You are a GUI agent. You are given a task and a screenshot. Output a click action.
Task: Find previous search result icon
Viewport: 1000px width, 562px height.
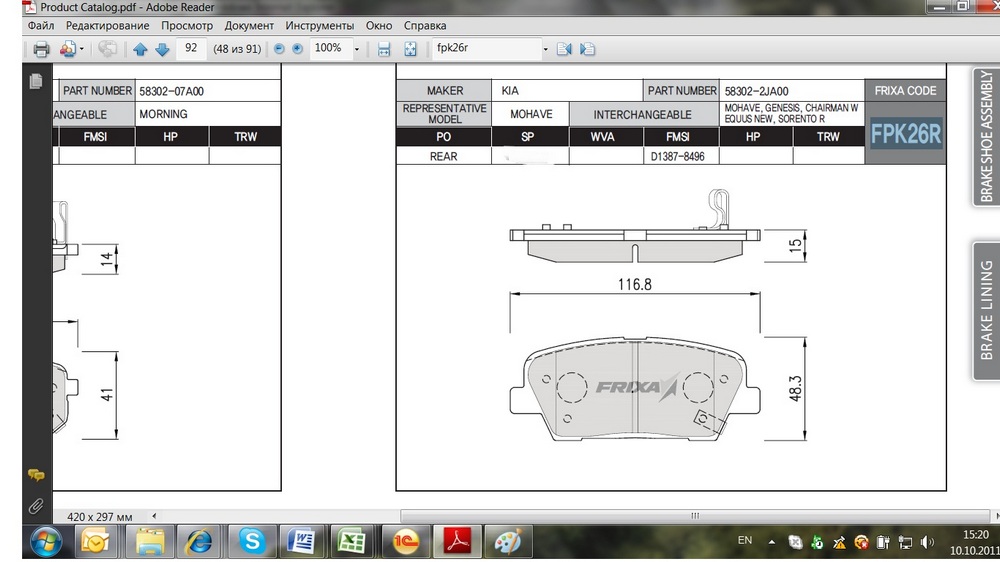click(564, 49)
